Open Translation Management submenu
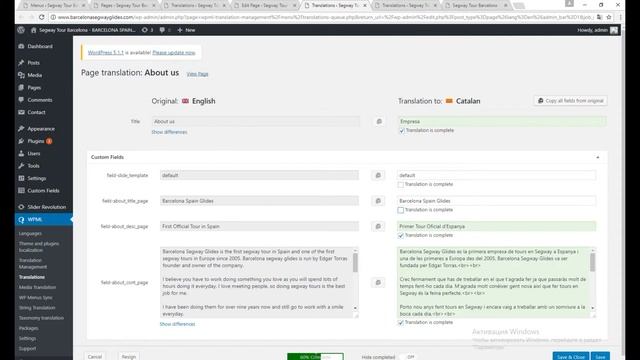 click(33, 264)
